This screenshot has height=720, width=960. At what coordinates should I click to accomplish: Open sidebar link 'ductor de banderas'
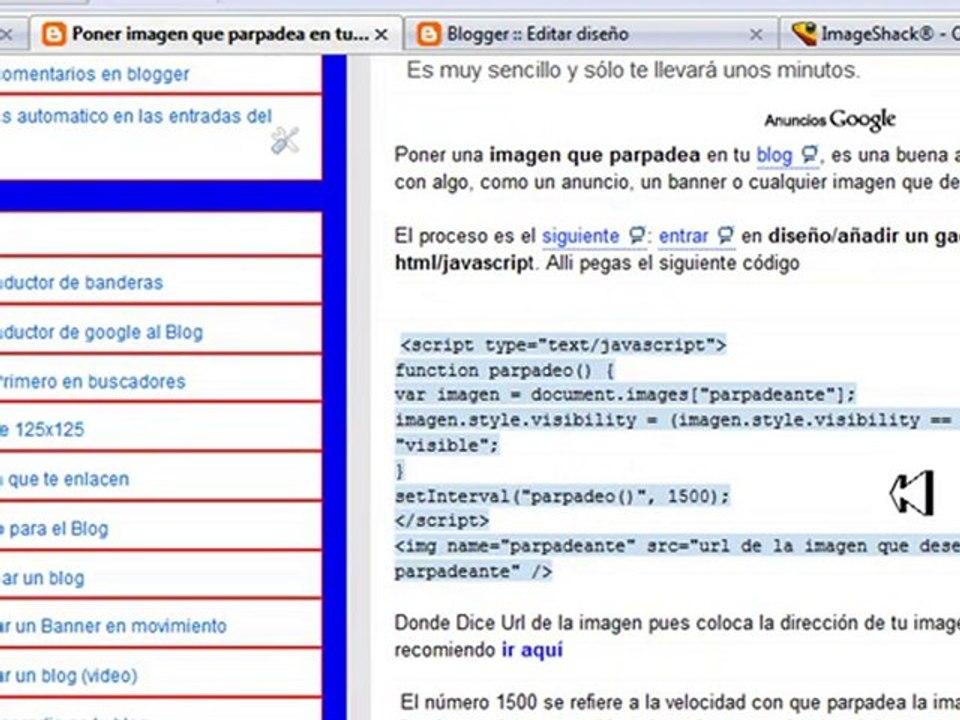[x=81, y=282]
